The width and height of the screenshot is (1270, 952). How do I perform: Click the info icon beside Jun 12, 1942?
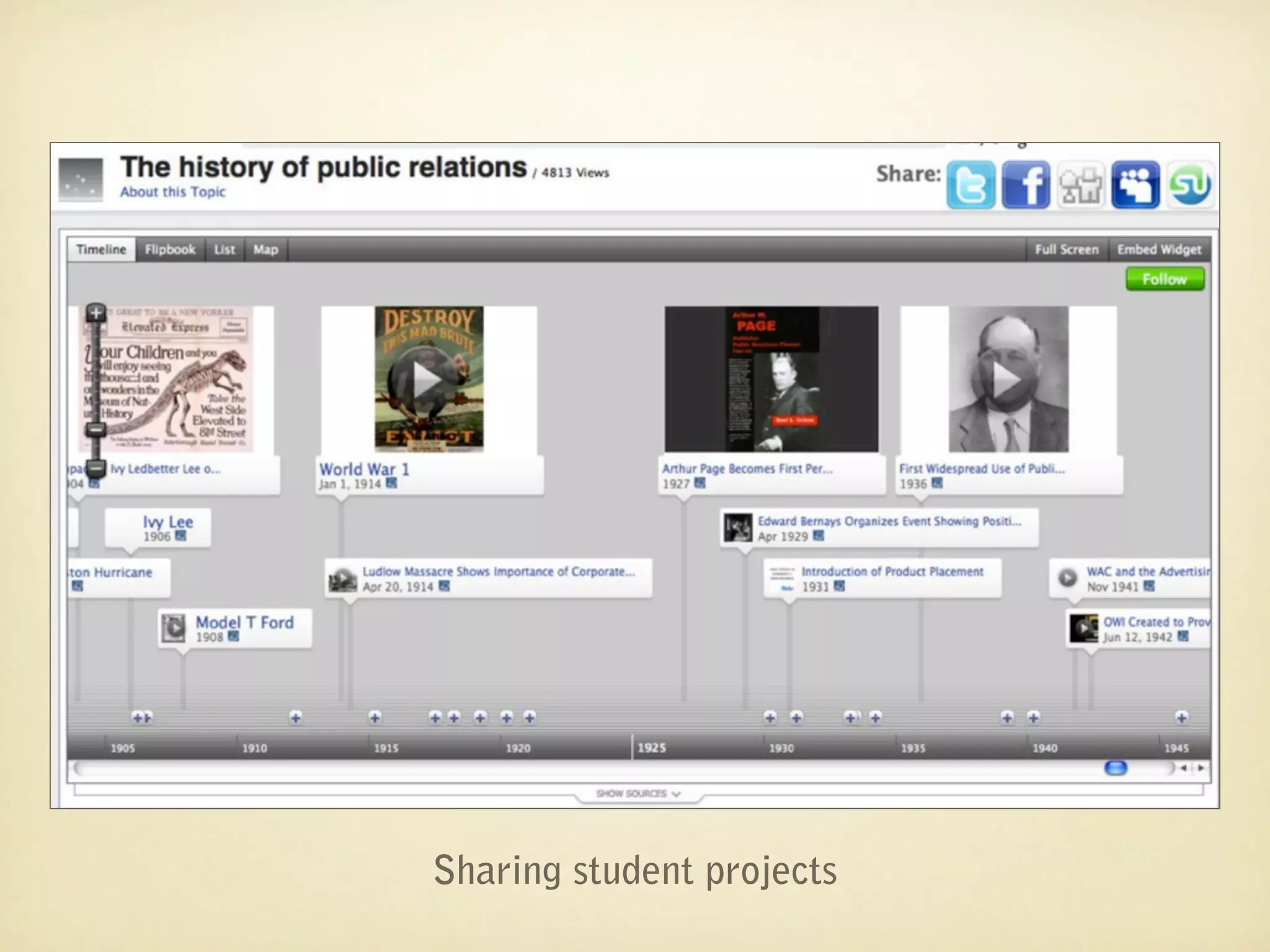(1183, 636)
